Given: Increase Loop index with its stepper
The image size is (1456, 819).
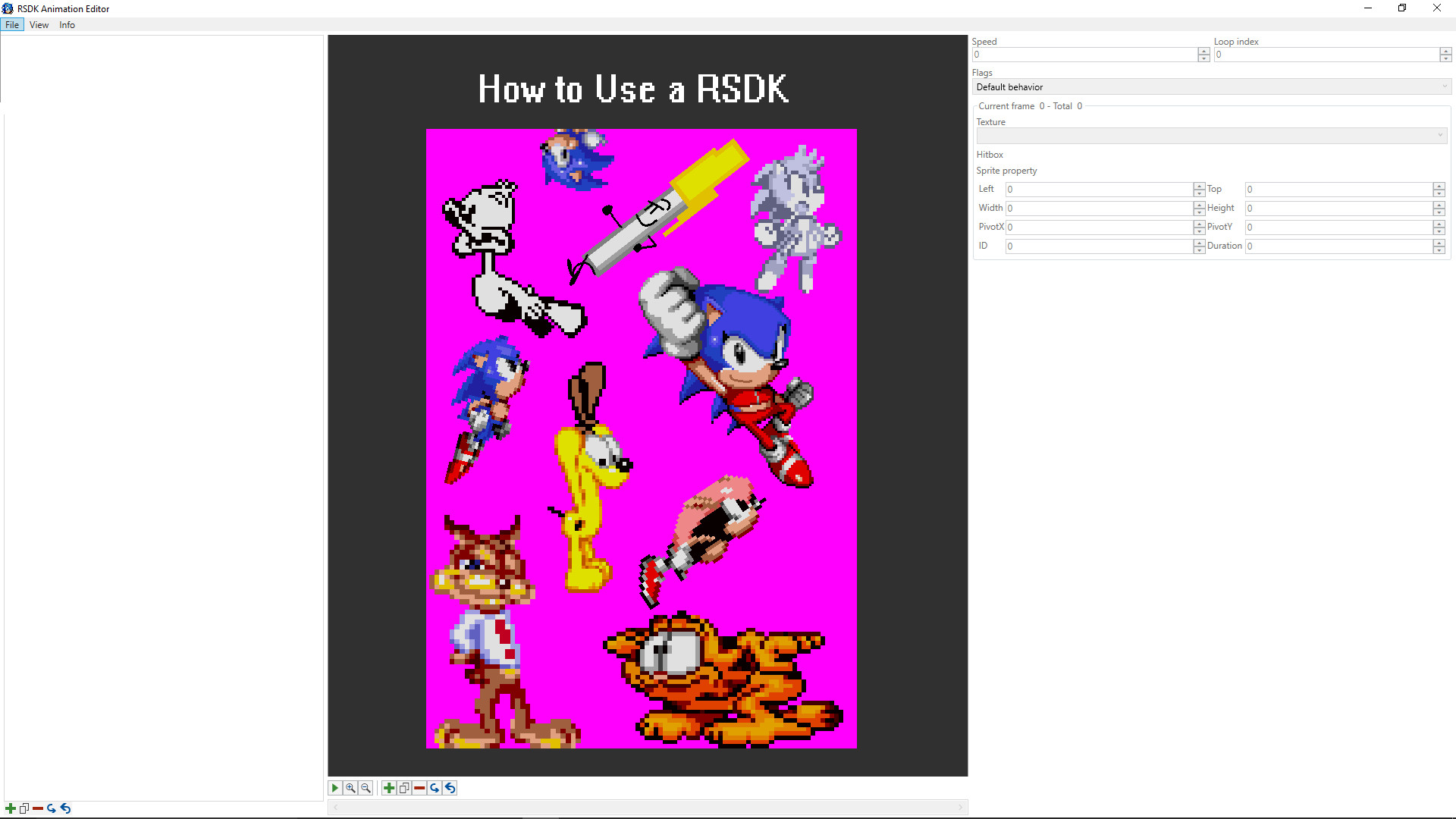Looking at the screenshot, I should point(1445,52).
